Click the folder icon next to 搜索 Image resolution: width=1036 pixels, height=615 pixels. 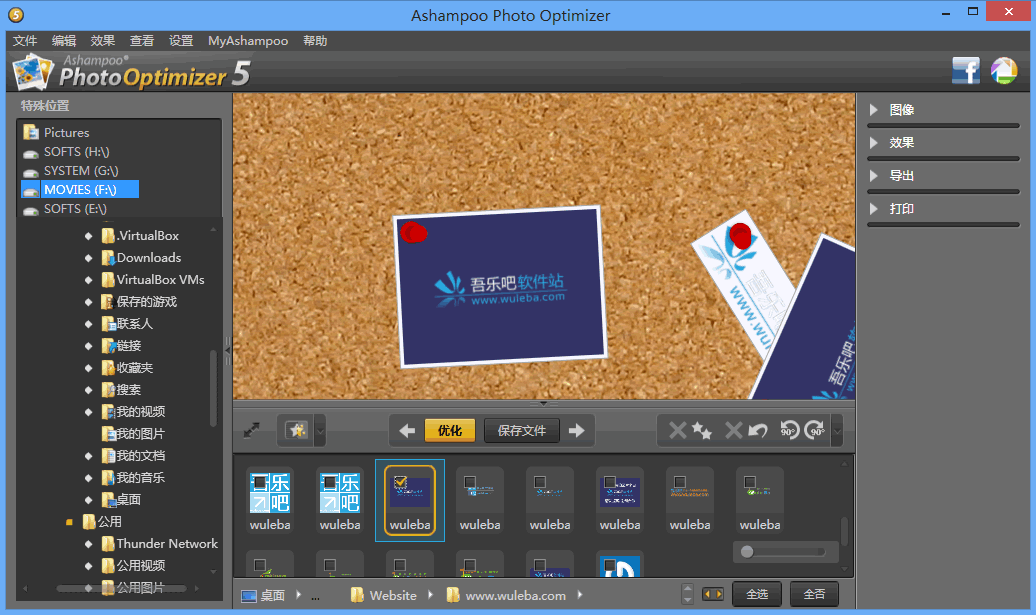108,390
